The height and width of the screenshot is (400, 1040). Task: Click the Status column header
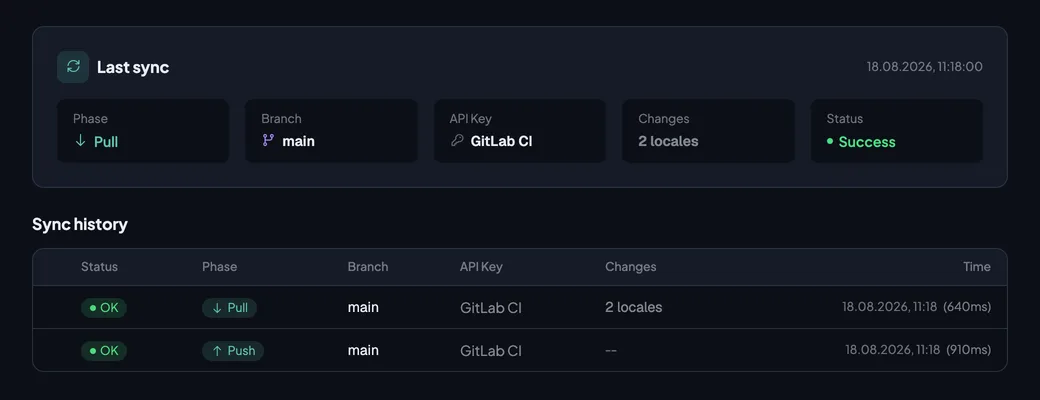pos(99,267)
